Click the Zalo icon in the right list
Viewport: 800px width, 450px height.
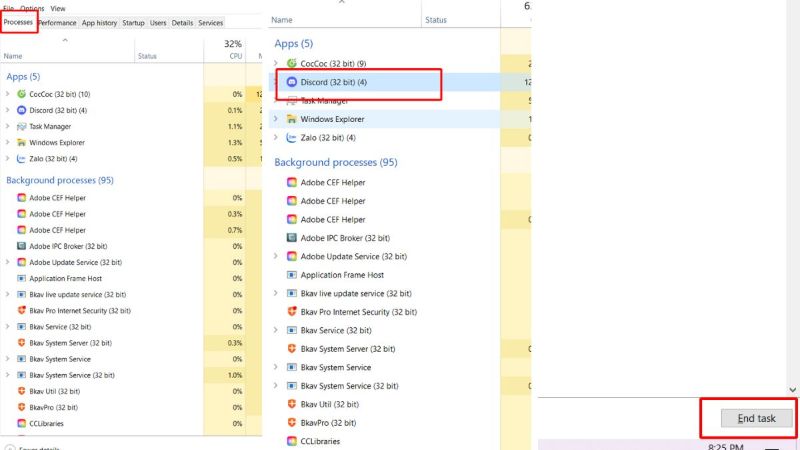292,138
